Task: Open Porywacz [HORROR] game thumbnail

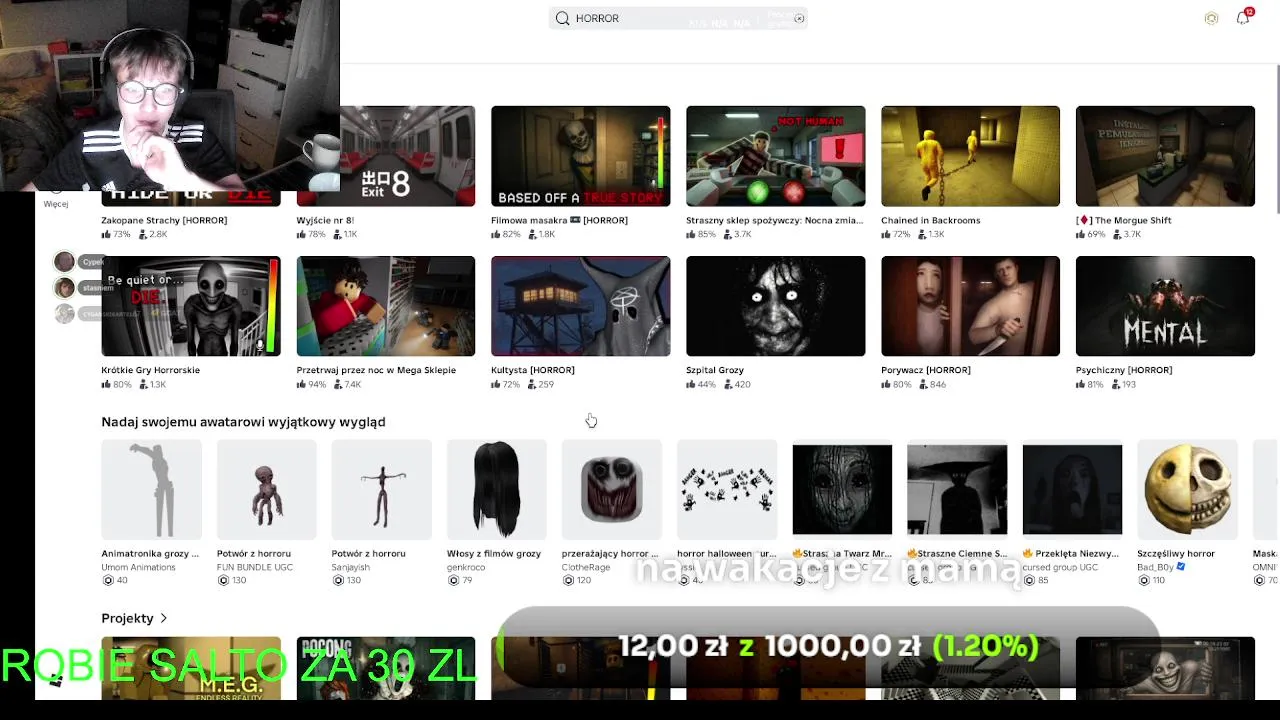Action: 970,306
